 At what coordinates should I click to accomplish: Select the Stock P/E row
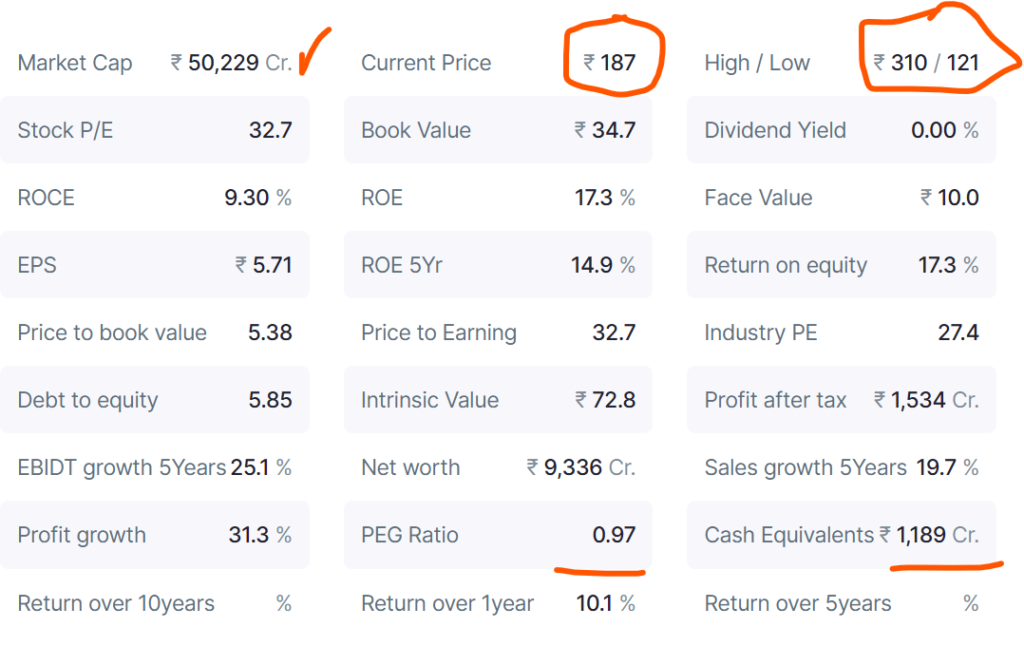(155, 130)
